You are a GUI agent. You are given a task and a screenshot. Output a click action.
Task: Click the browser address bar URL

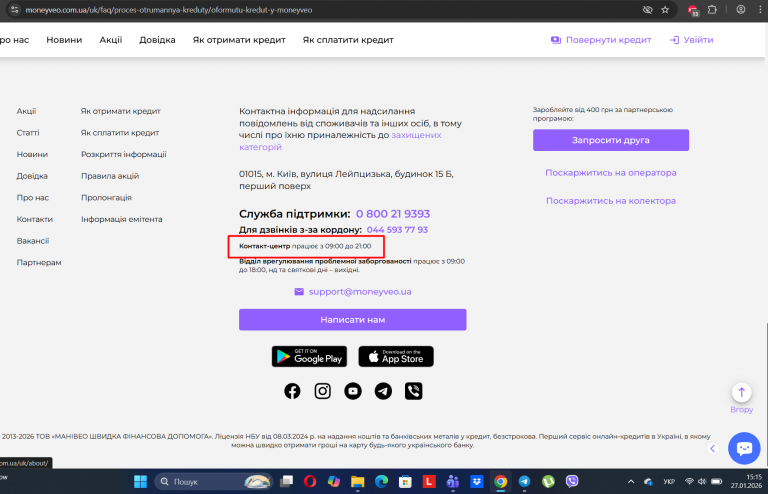(168, 10)
